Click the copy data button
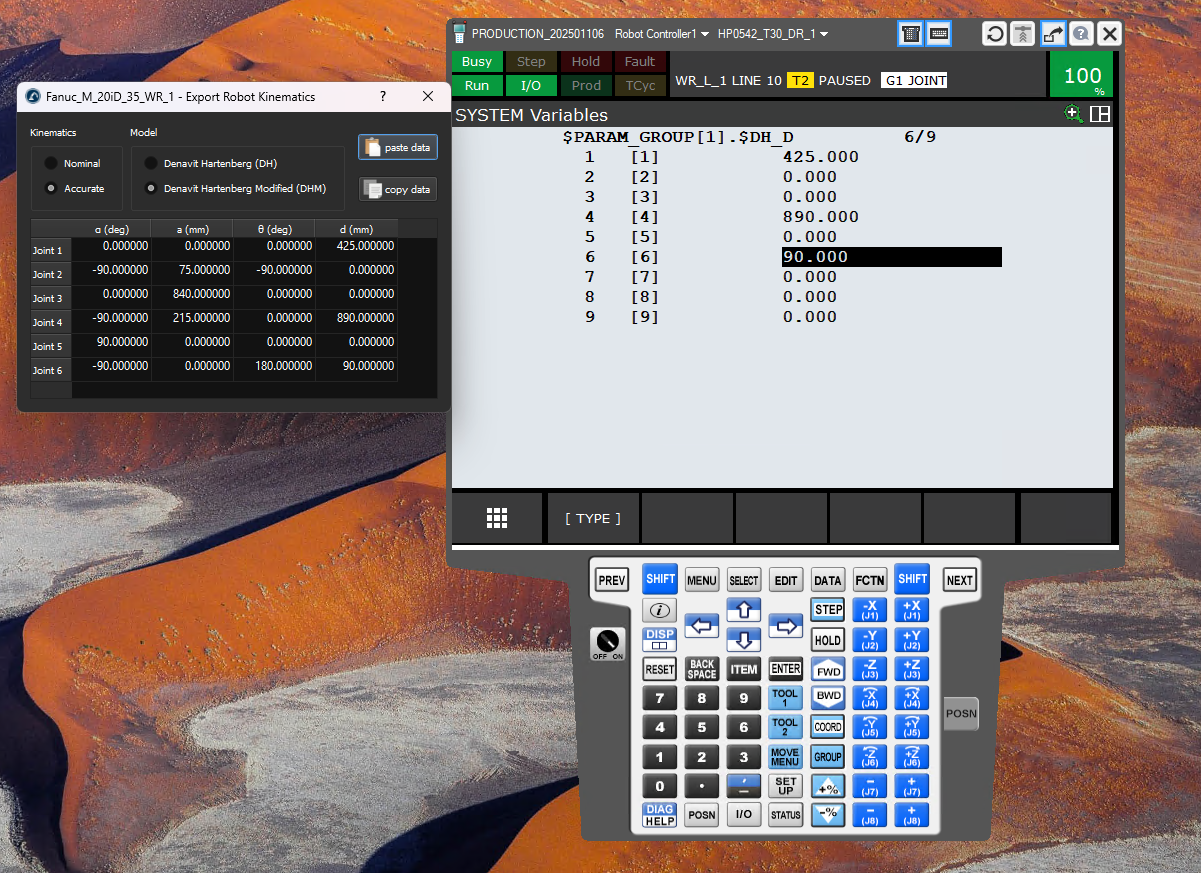The width and height of the screenshot is (1201, 873). point(398,189)
